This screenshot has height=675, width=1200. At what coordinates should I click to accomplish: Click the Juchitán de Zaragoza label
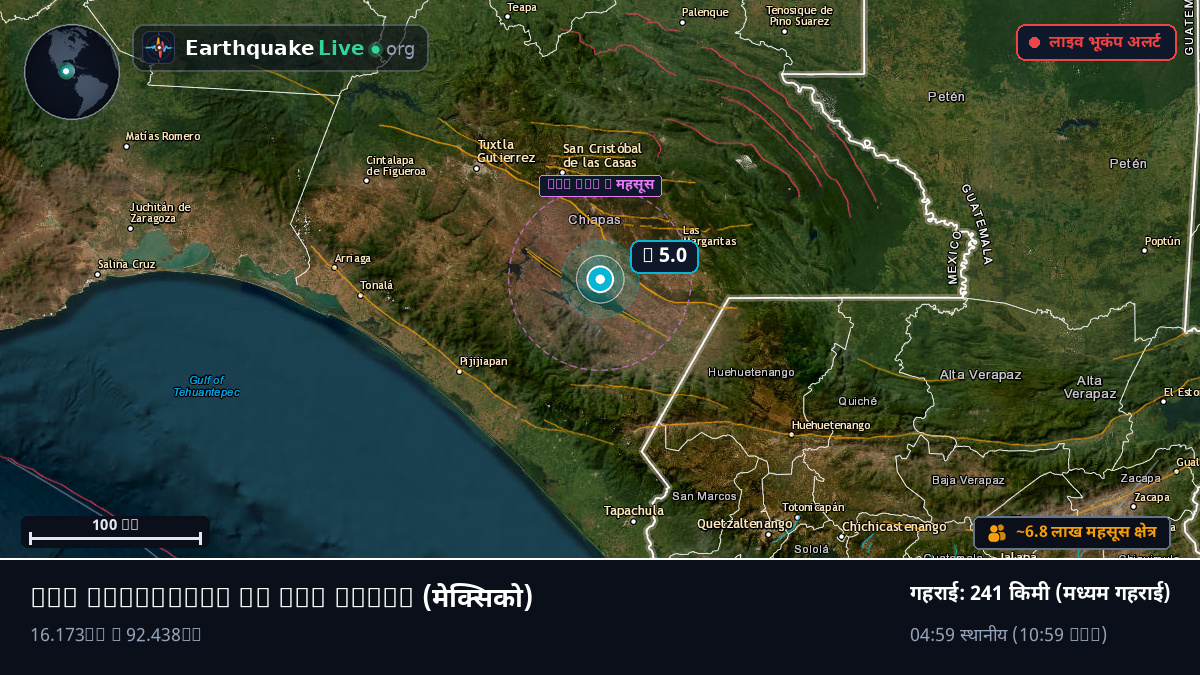click(160, 212)
